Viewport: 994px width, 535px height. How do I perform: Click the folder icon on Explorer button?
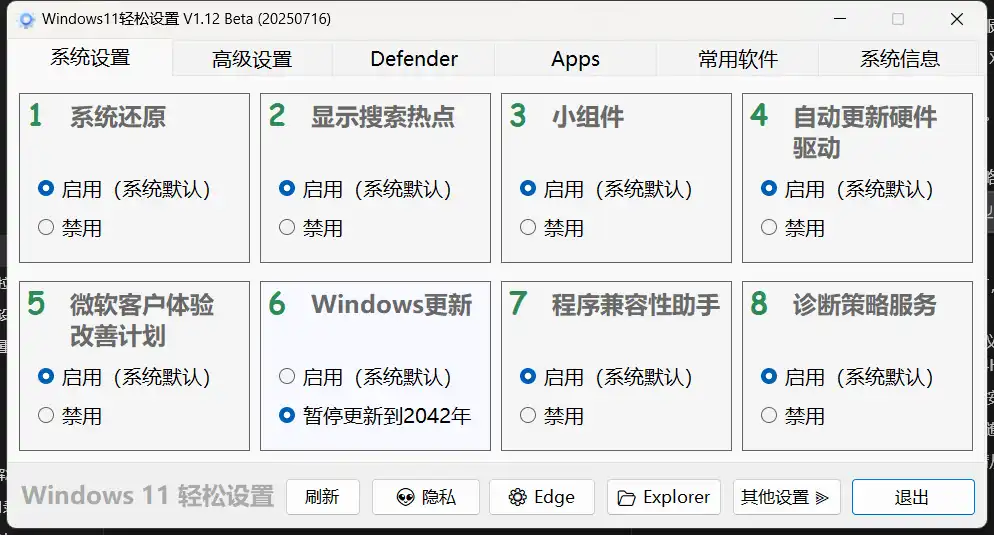[626, 498]
